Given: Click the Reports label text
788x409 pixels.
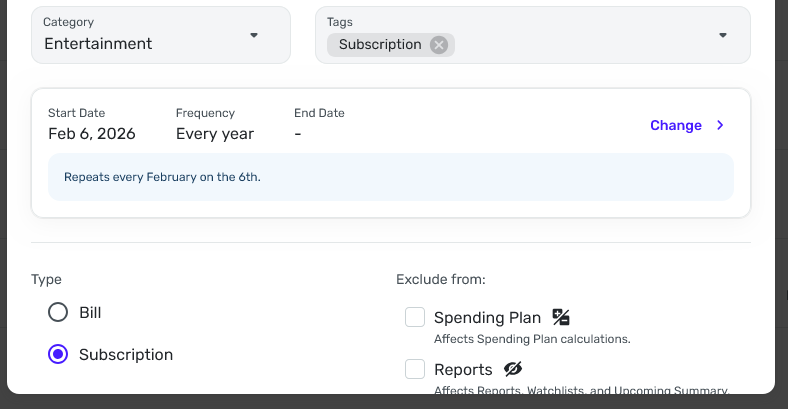Looking at the screenshot, I should 463,370.
